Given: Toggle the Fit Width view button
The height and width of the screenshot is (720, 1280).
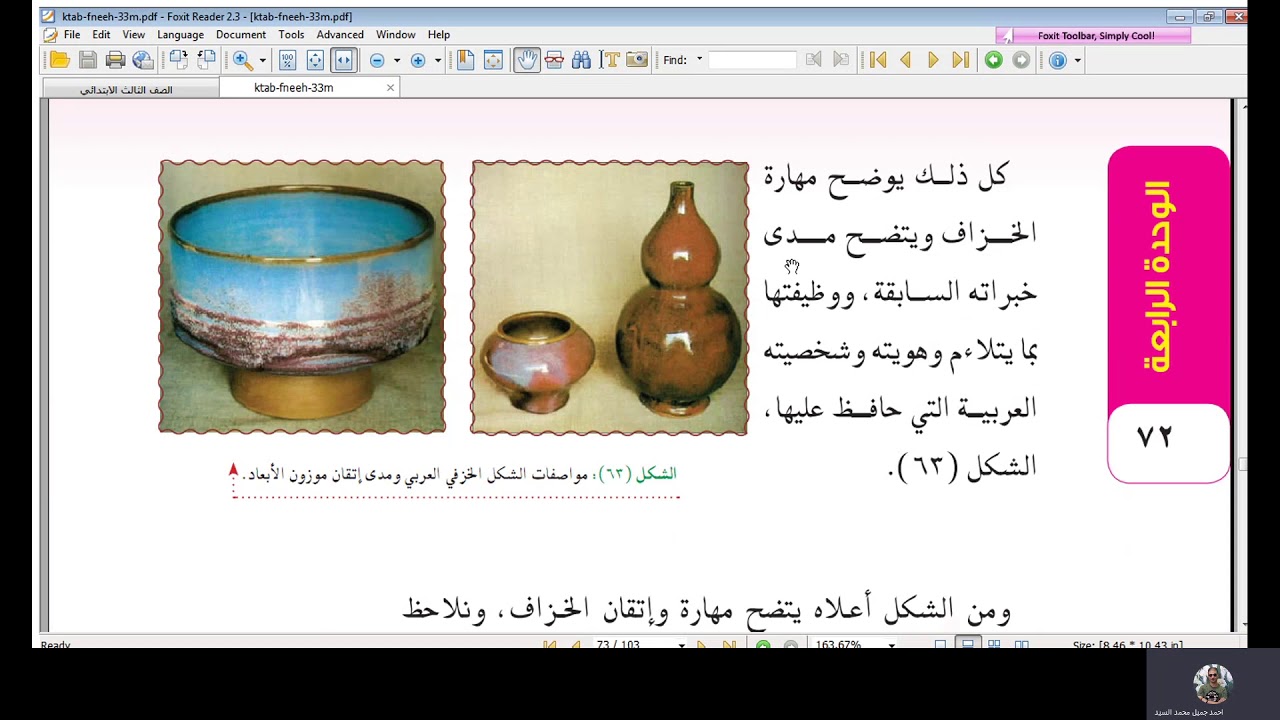Looking at the screenshot, I should 343,60.
